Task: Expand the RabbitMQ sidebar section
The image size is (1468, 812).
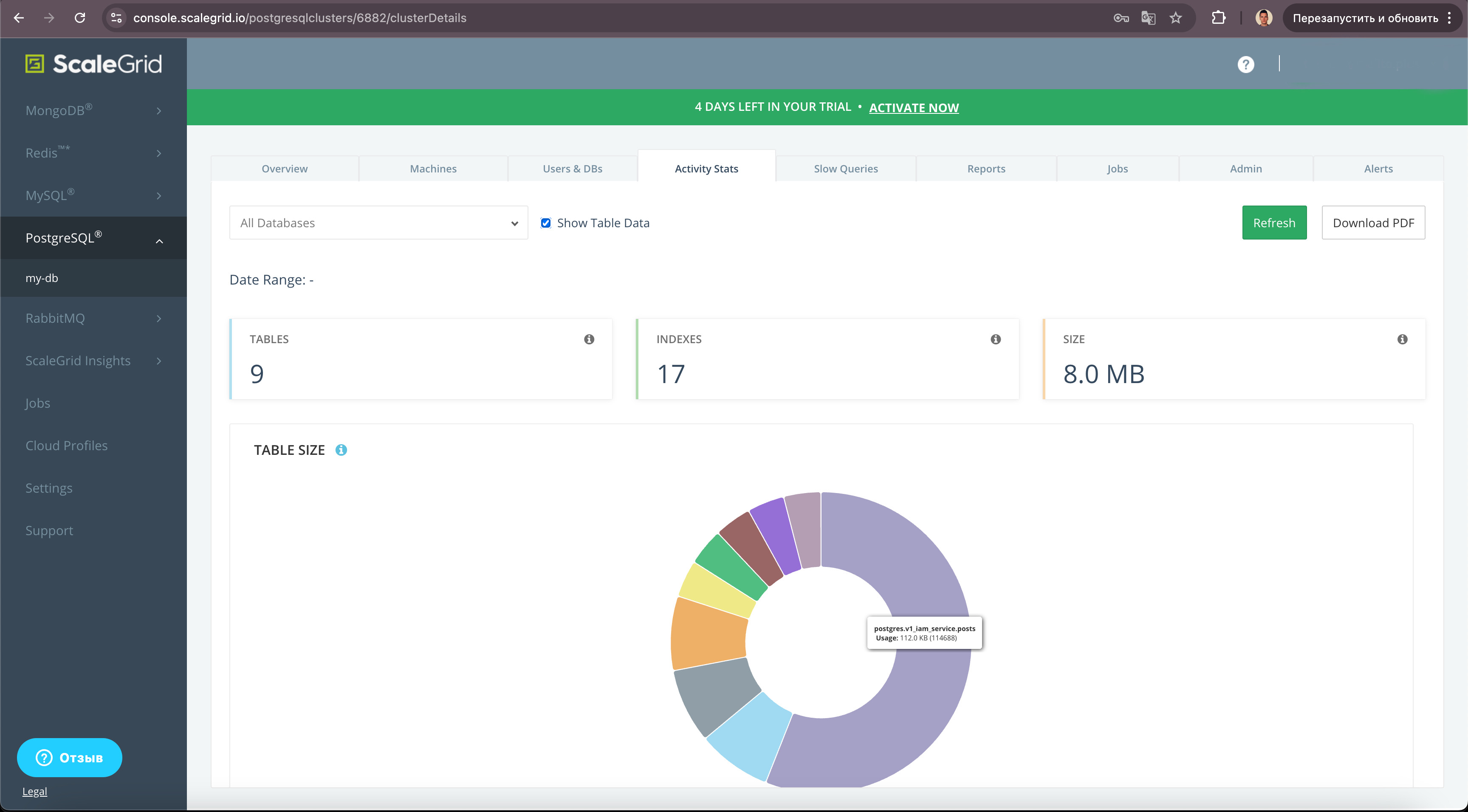Action: tap(93, 318)
